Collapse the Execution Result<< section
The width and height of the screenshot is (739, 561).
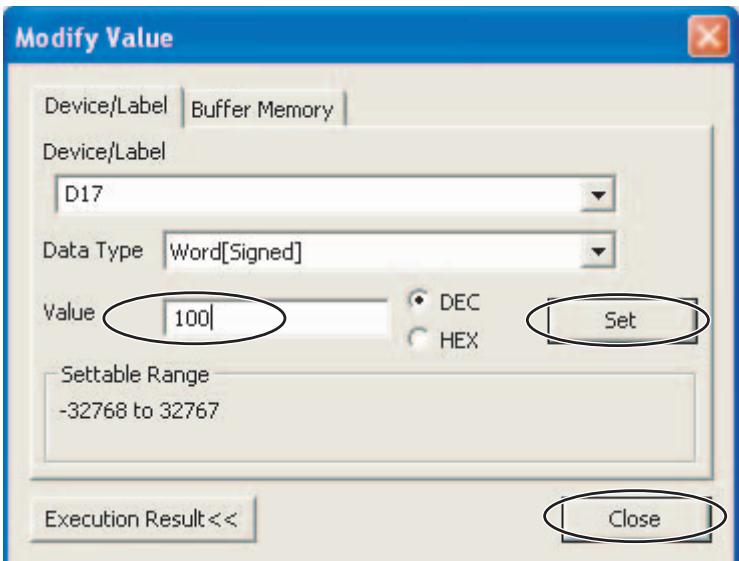point(143,519)
